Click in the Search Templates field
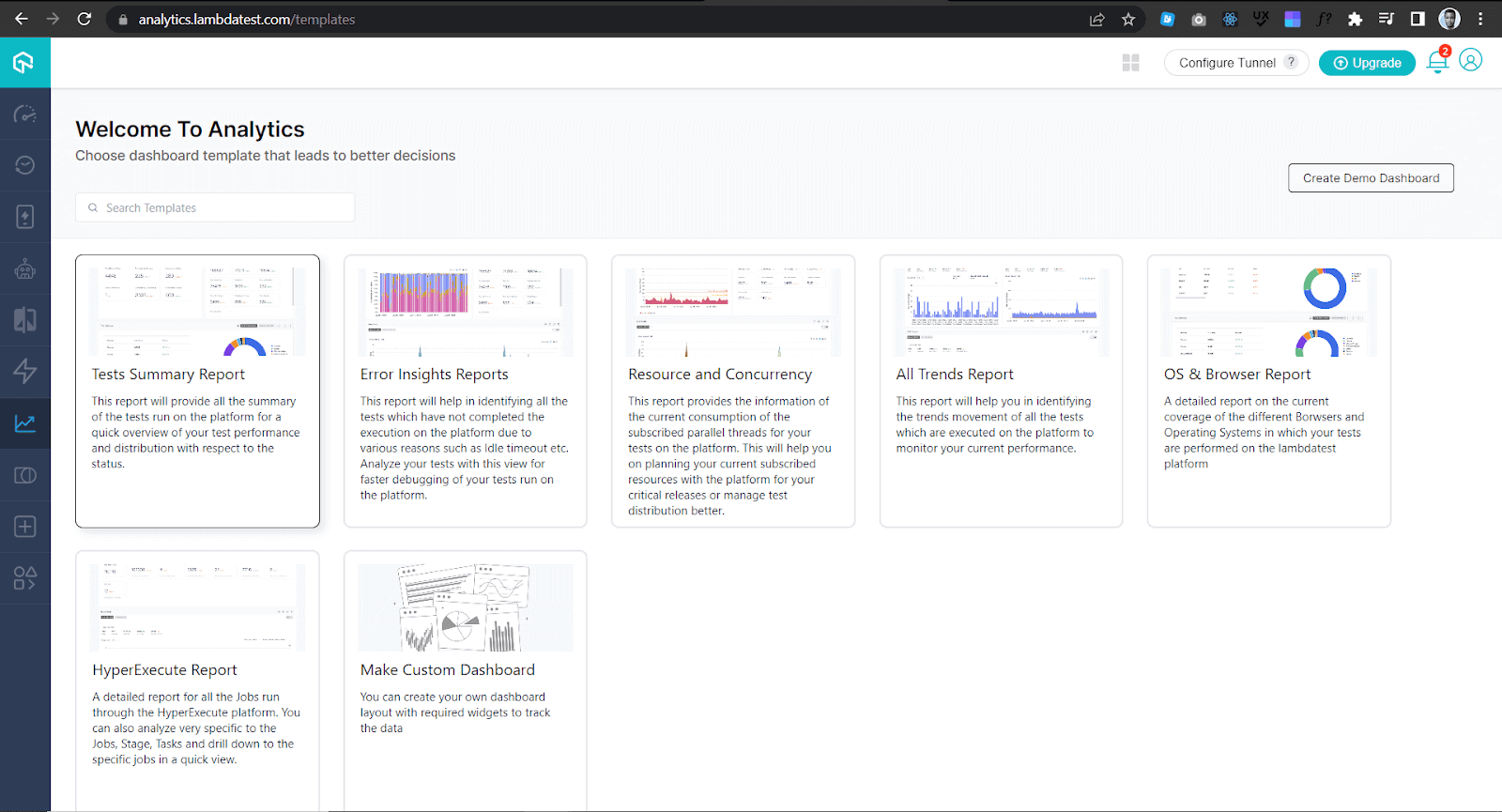Screen dimensions: 1502x812 click(215, 207)
